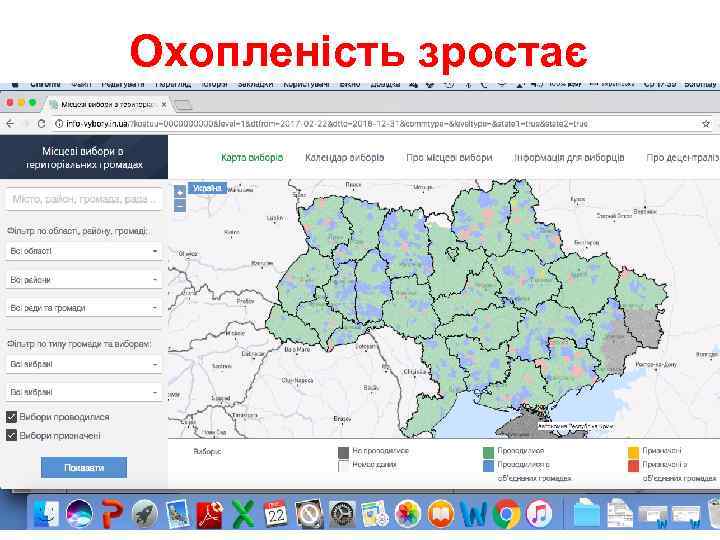Open Finder from the dock

(46, 514)
